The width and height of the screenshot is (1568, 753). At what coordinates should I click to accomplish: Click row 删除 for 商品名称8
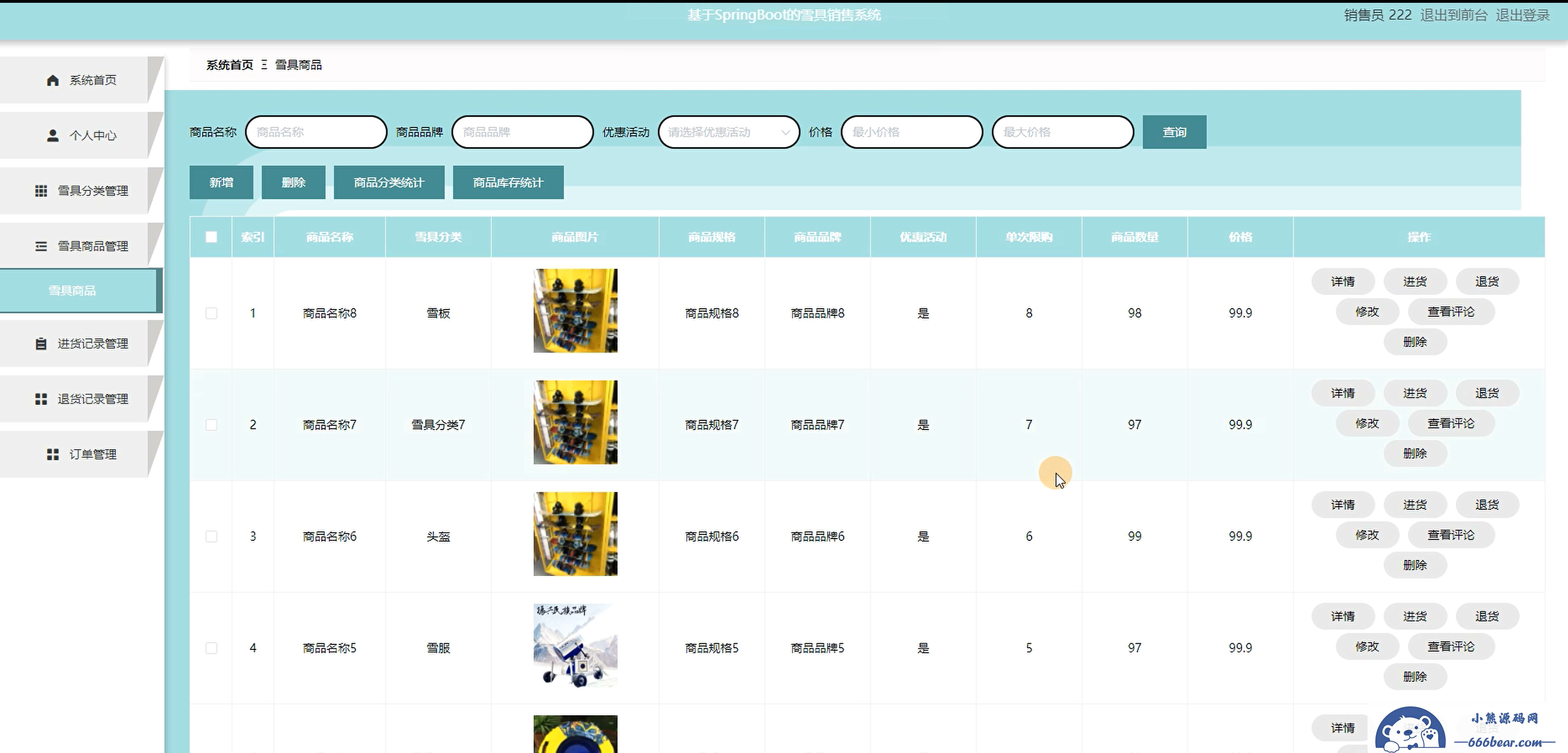(x=1415, y=342)
